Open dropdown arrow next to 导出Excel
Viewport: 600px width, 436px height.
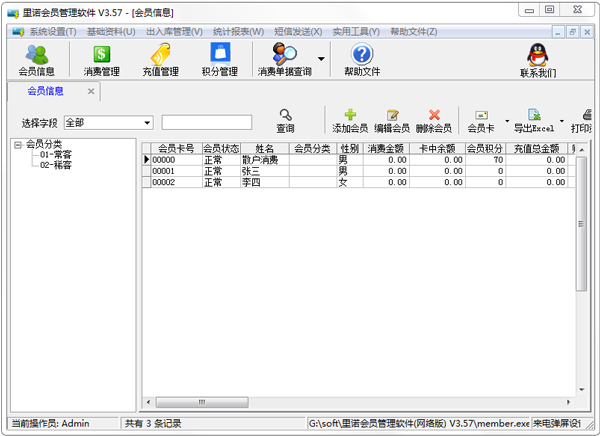(562, 121)
